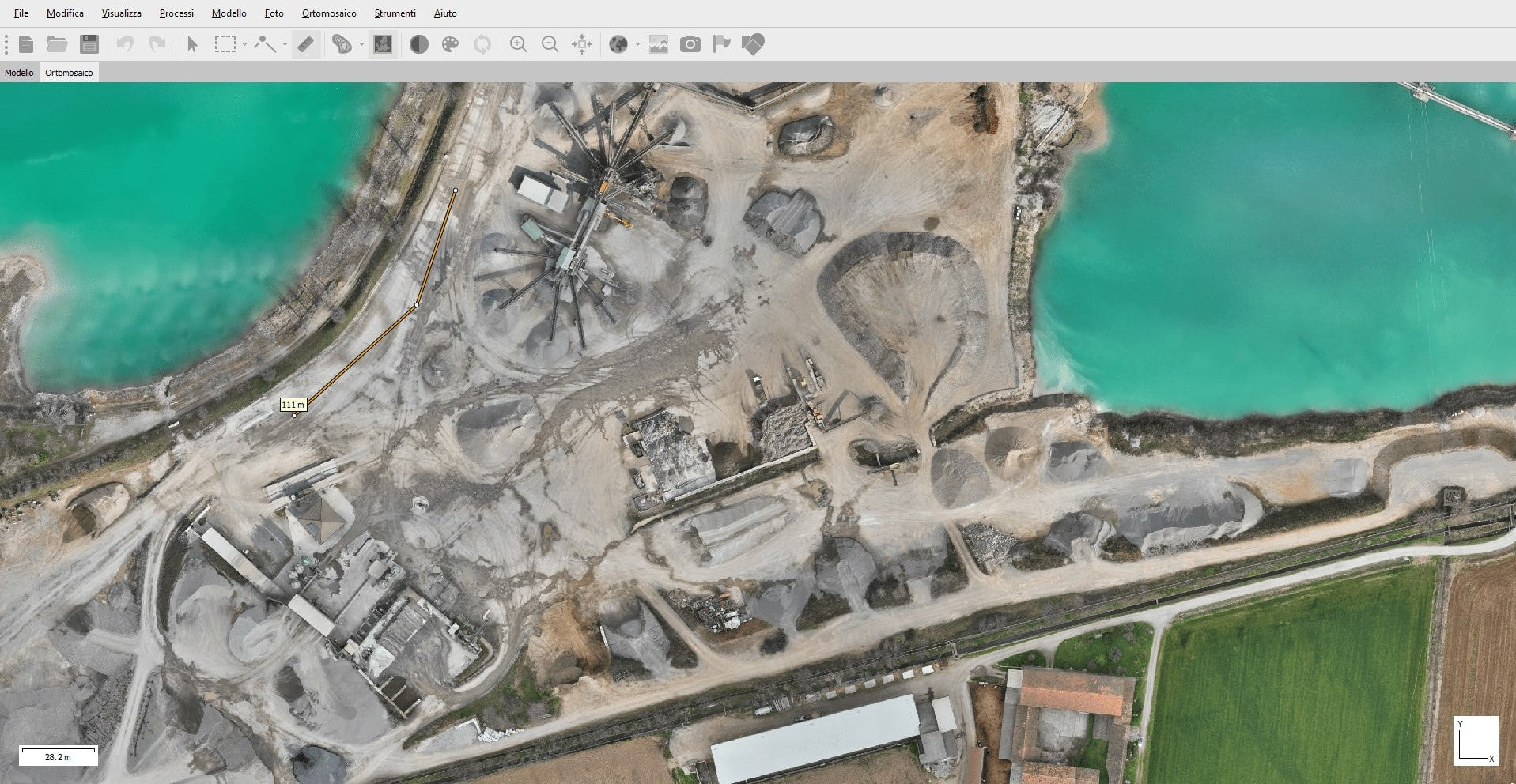Click the Save project icon
Viewport: 1516px width, 784px height.
(x=89, y=44)
